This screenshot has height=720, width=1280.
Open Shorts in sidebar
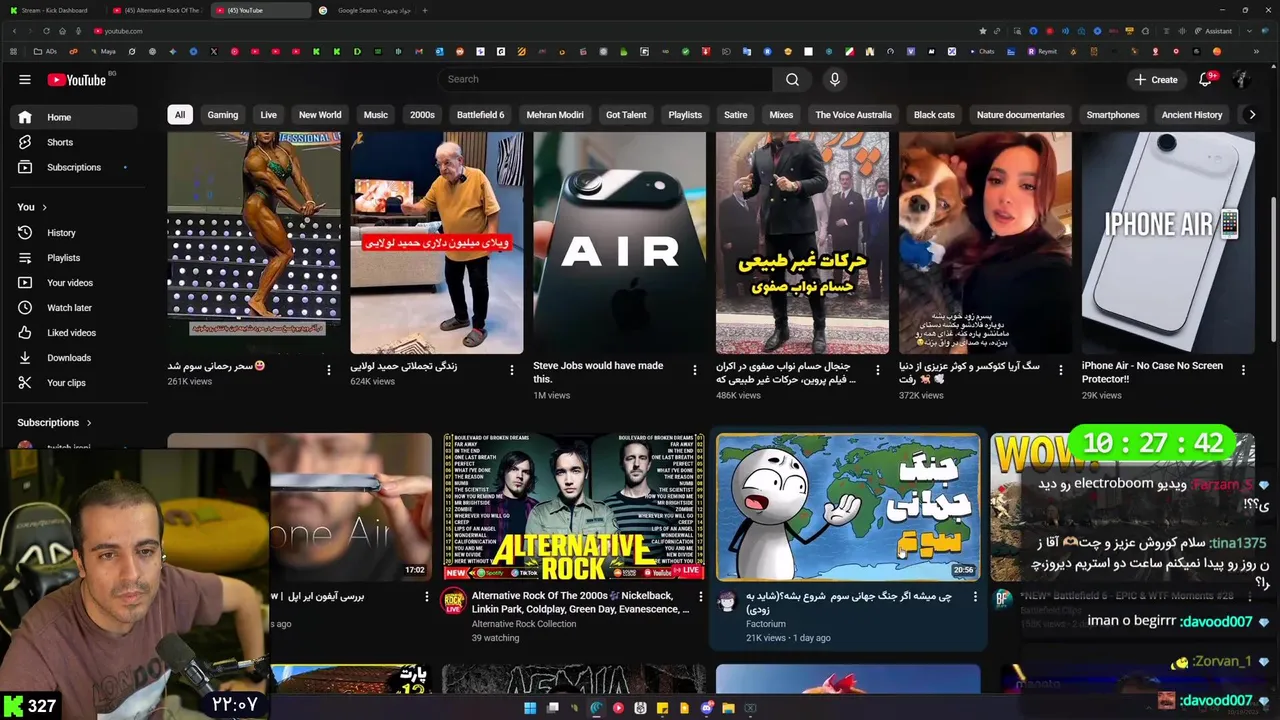74,142
